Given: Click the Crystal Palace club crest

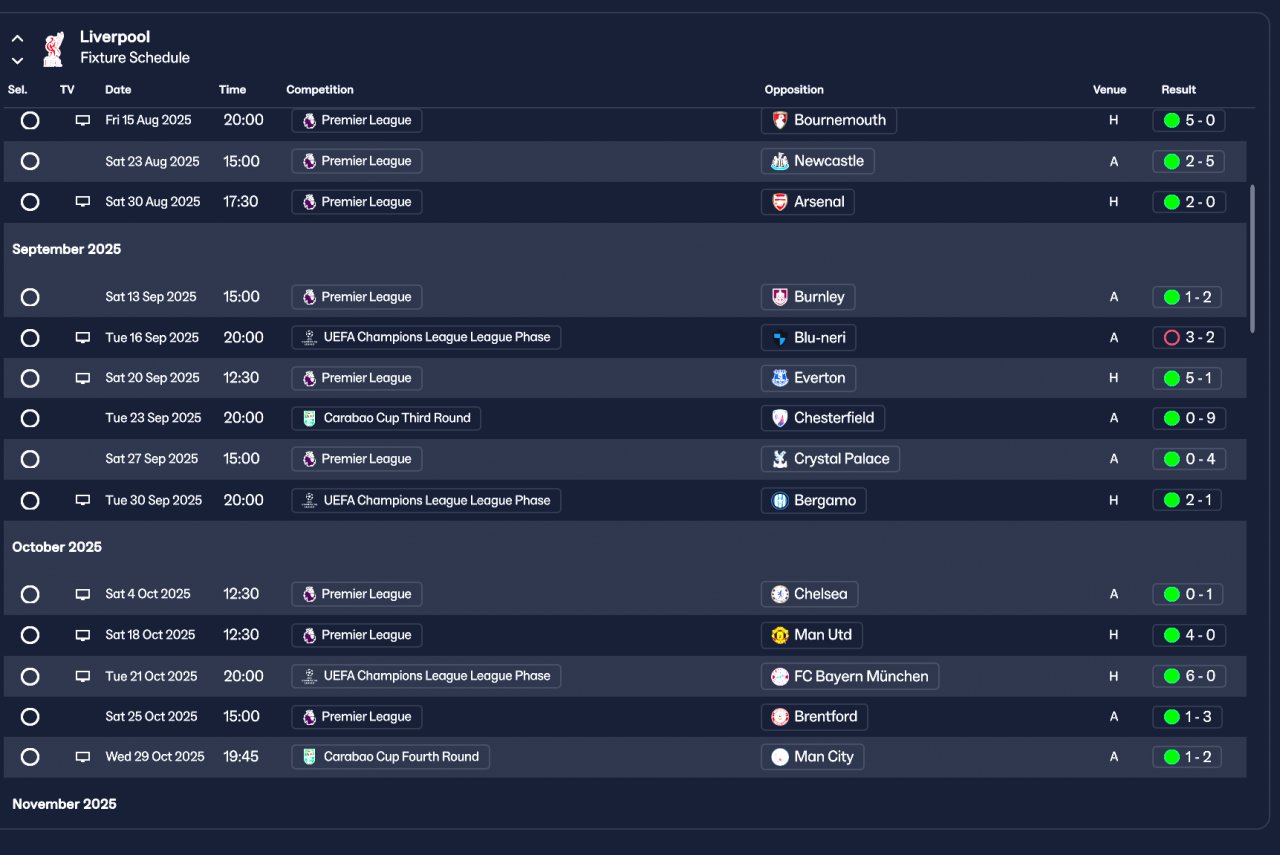Looking at the screenshot, I should pyautogui.click(x=780, y=459).
